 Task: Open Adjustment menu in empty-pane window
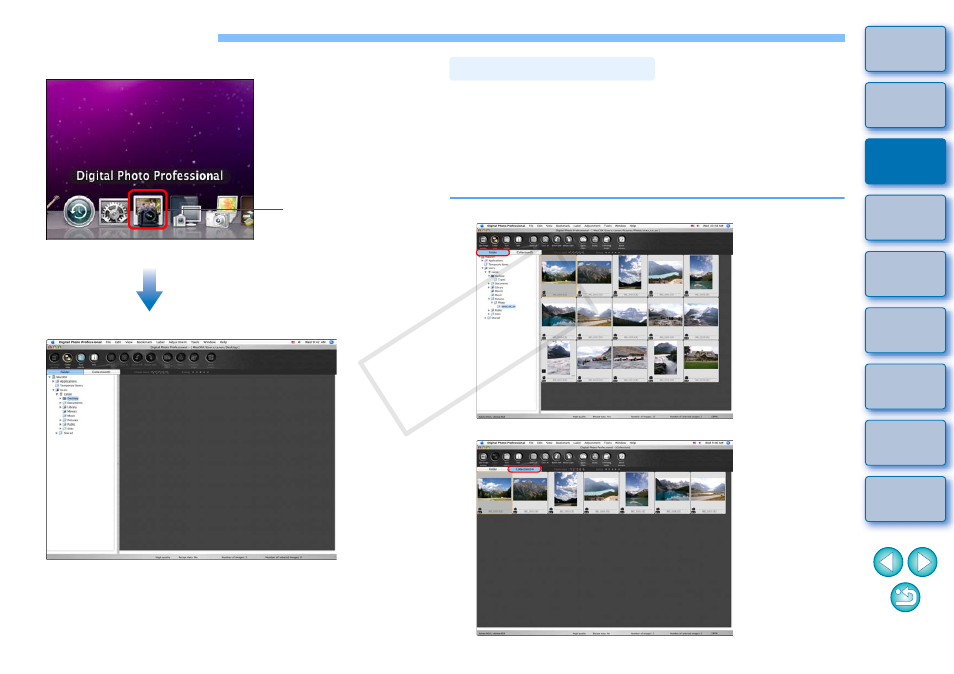(177, 342)
